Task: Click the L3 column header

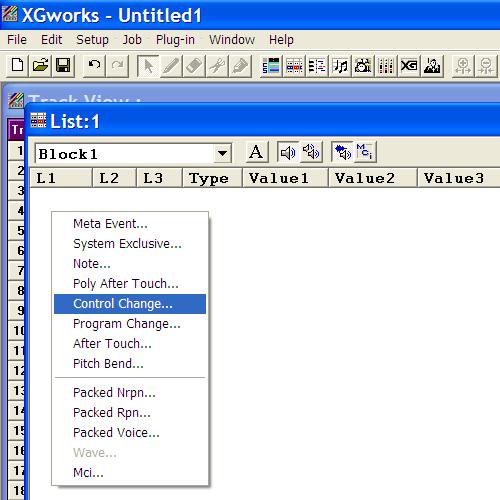Action: [159, 178]
